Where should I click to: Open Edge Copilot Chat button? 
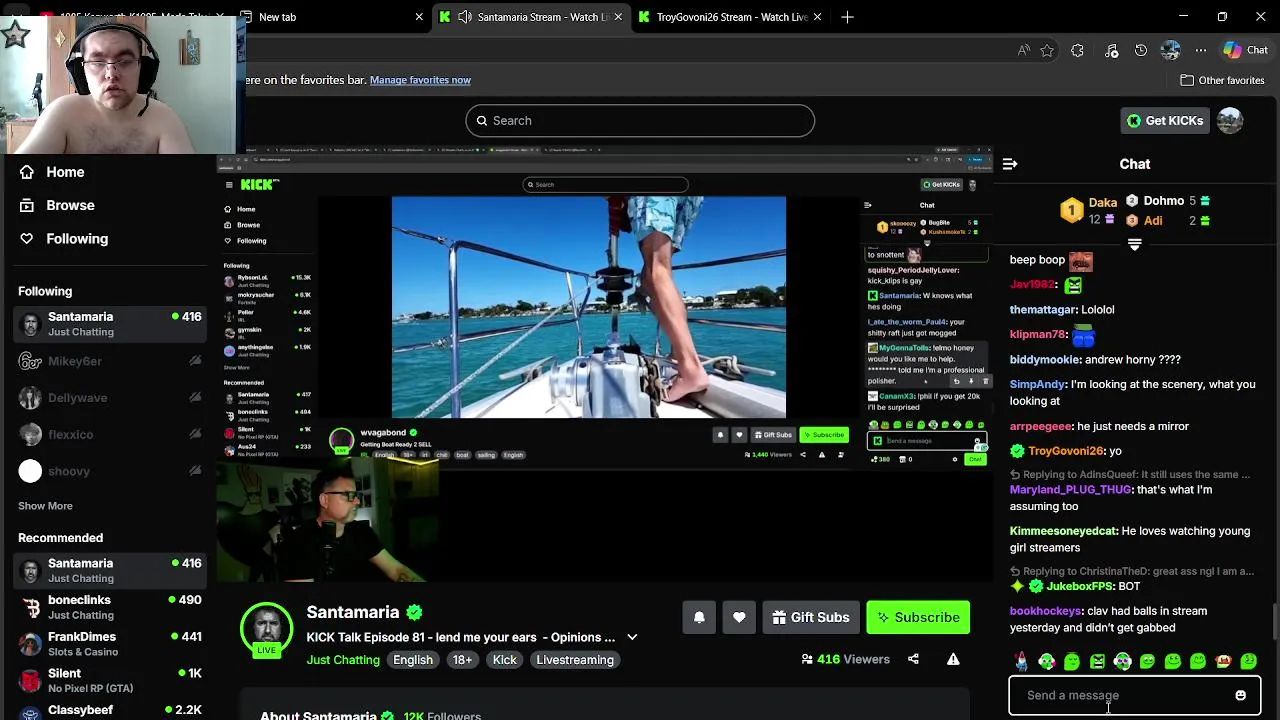click(1246, 50)
